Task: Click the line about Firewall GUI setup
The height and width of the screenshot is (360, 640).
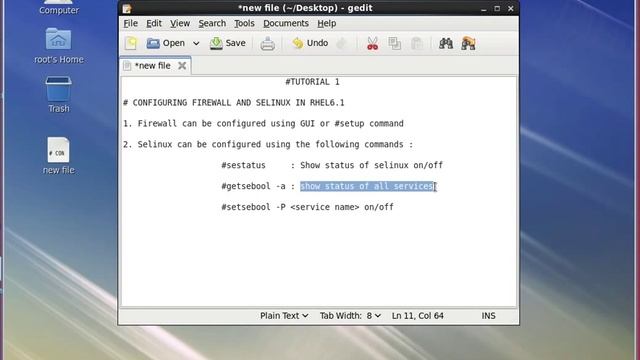Action: (x=263, y=123)
